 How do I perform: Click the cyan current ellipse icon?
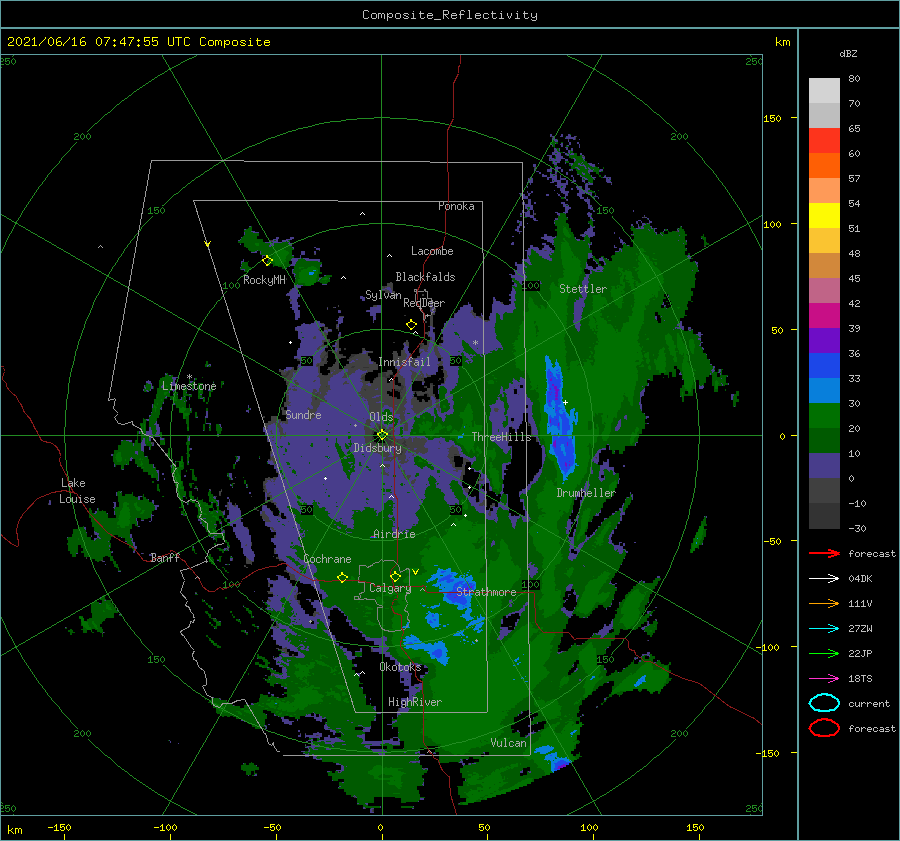click(x=824, y=703)
